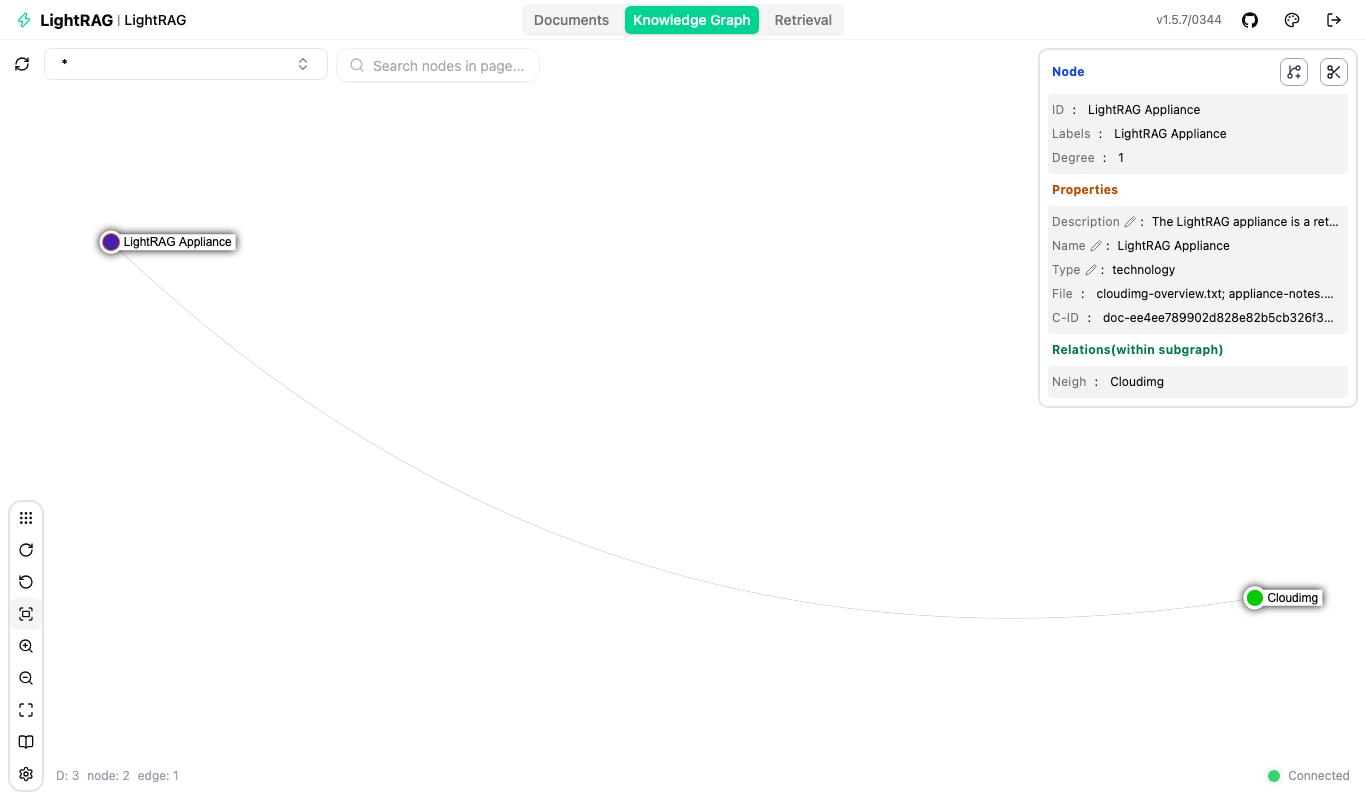This screenshot has height=800, width=1366.
Task: Zoom in on the graph
Action: click(x=26, y=646)
